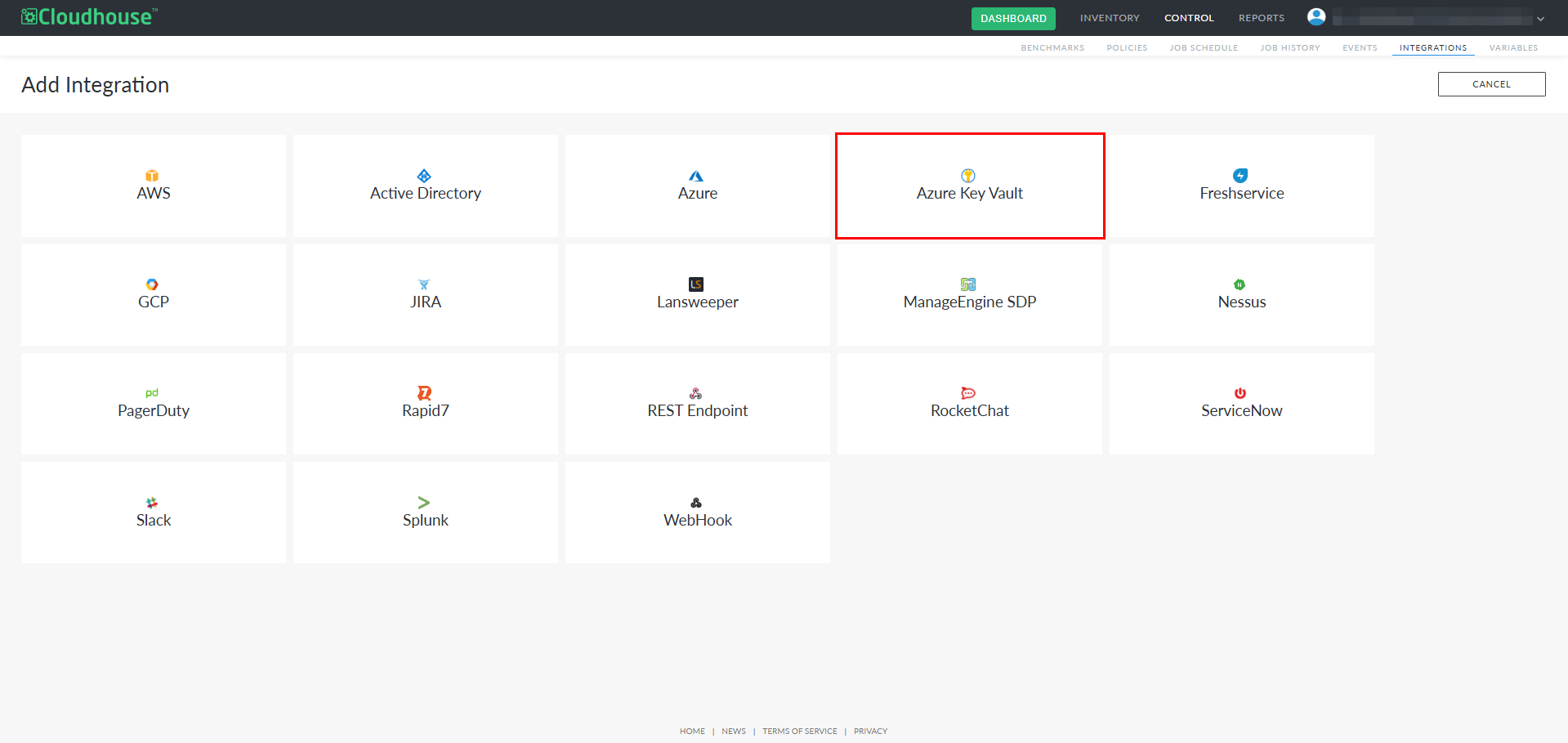Open the News footer link
This screenshot has width=1568, height=743.
click(x=734, y=732)
